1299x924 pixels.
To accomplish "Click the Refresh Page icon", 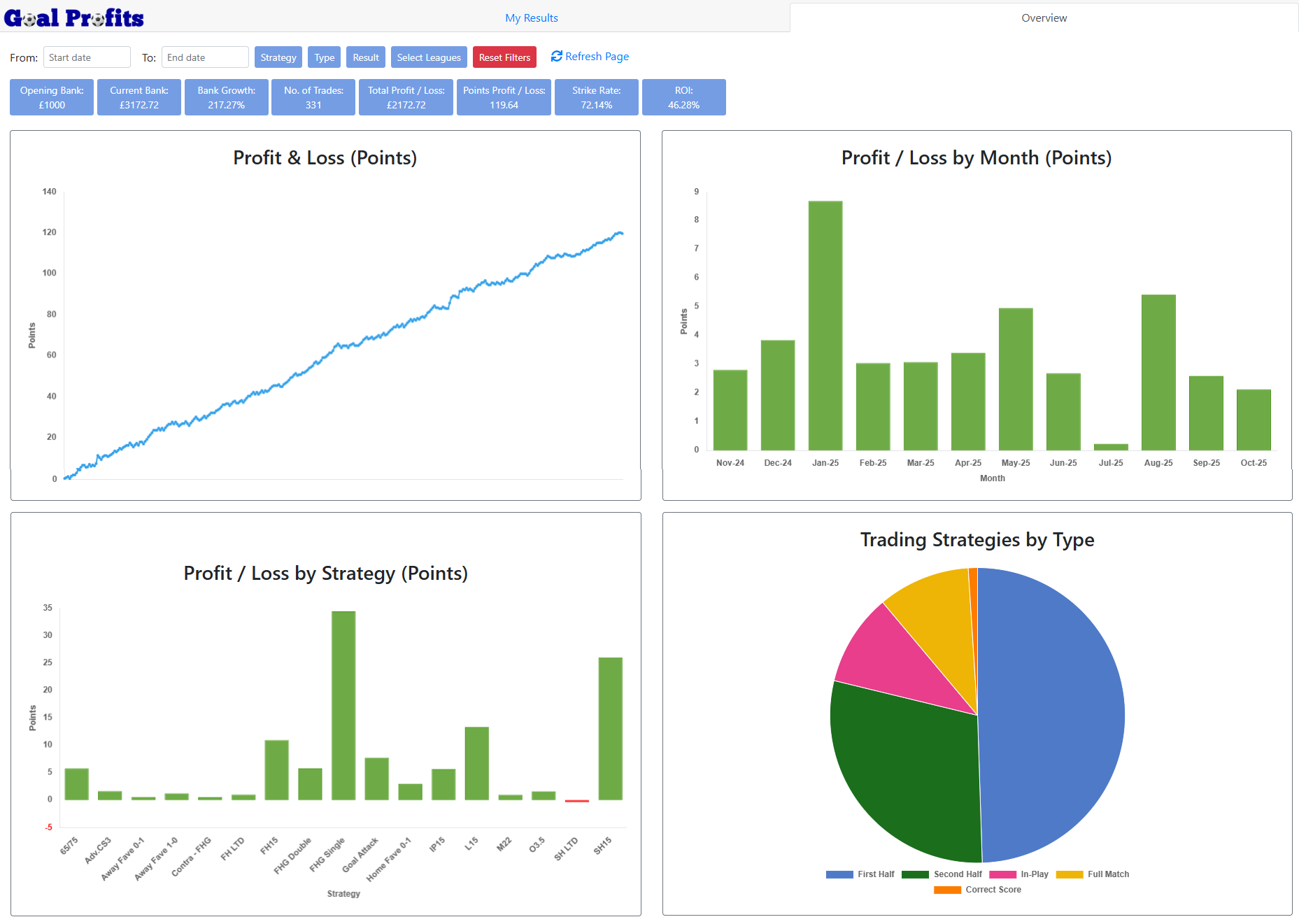I will point(556,56).
